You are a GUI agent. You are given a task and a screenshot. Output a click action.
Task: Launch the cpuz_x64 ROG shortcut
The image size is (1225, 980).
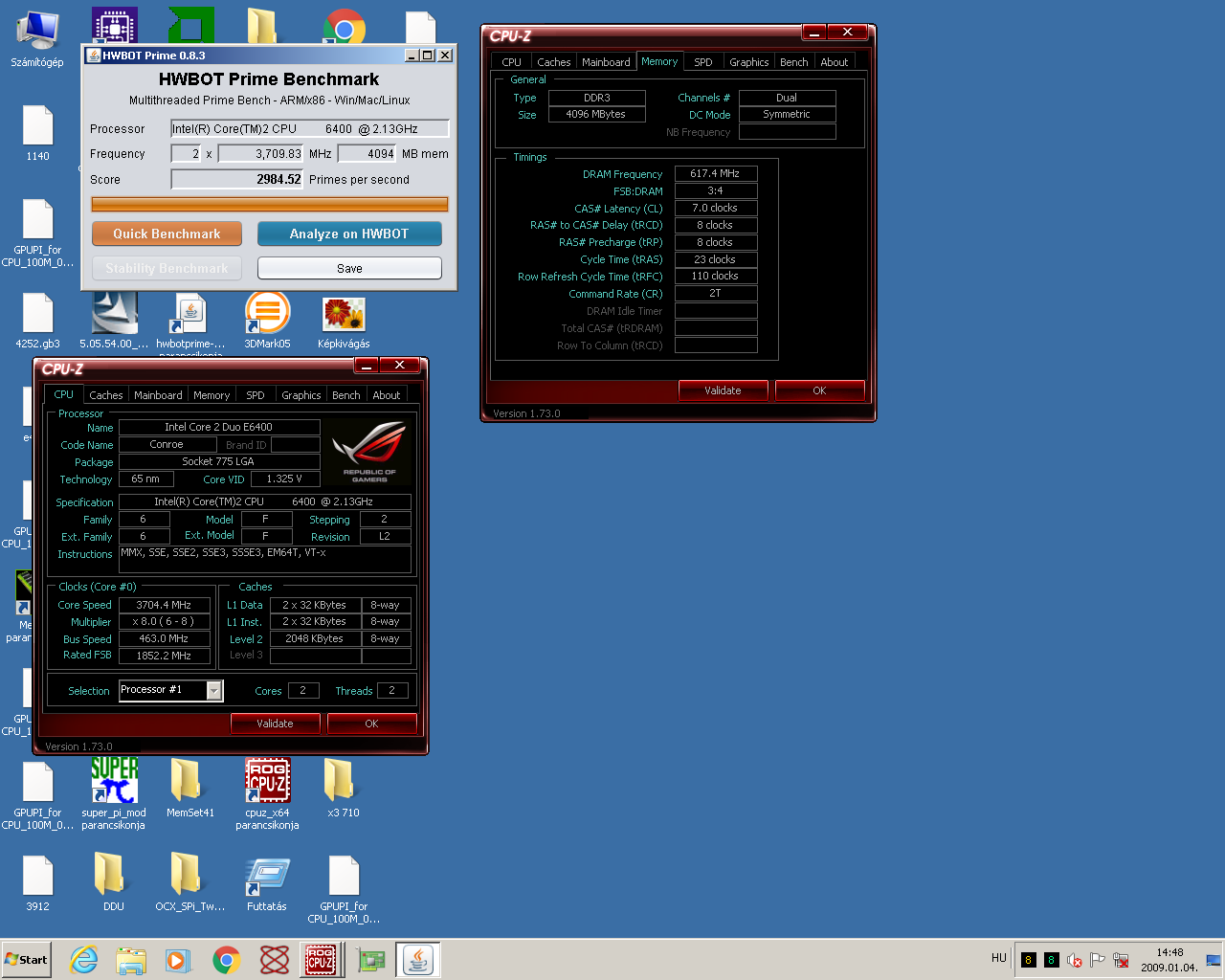tap(267, 793)
